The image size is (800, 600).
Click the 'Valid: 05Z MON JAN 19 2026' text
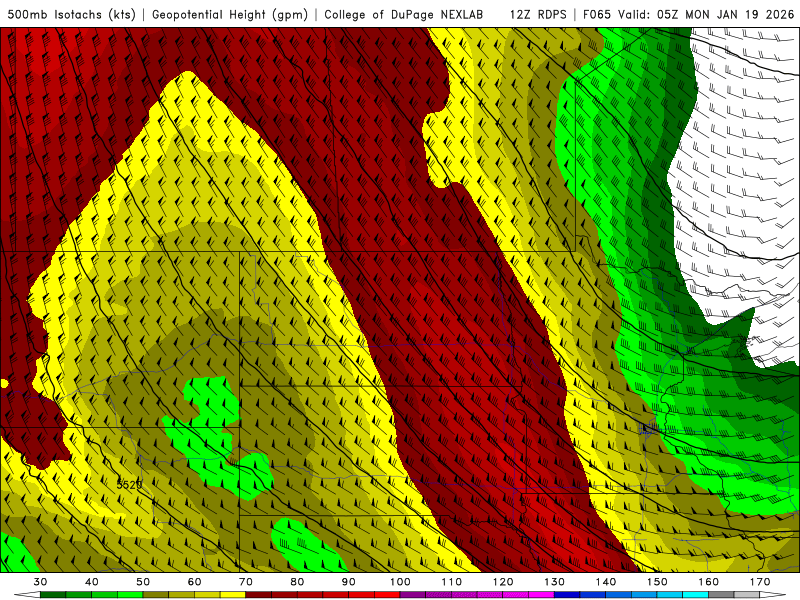(x=706, y=14)
